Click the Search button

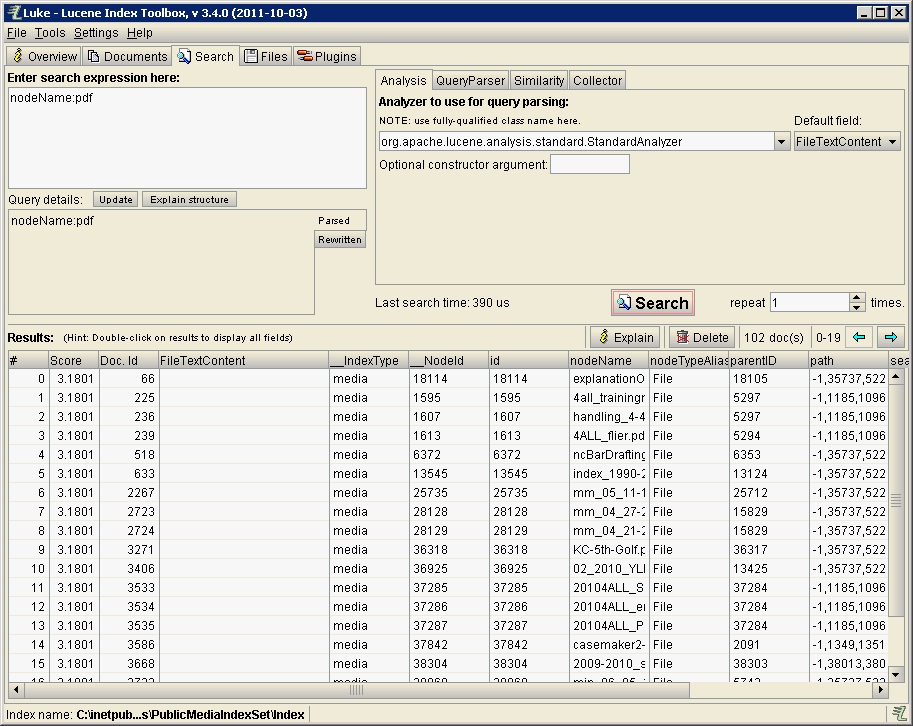point(653,303)
